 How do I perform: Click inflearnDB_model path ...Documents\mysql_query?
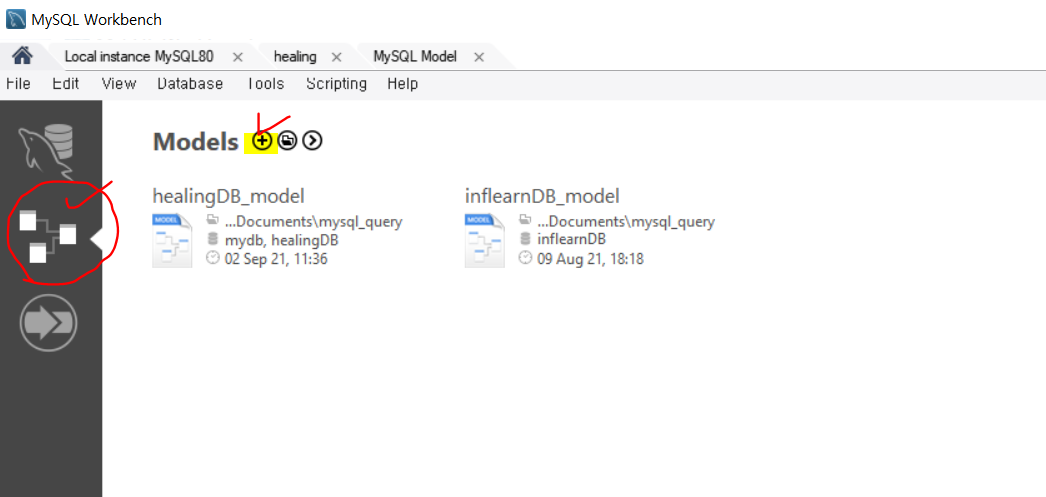pos(626,221)
